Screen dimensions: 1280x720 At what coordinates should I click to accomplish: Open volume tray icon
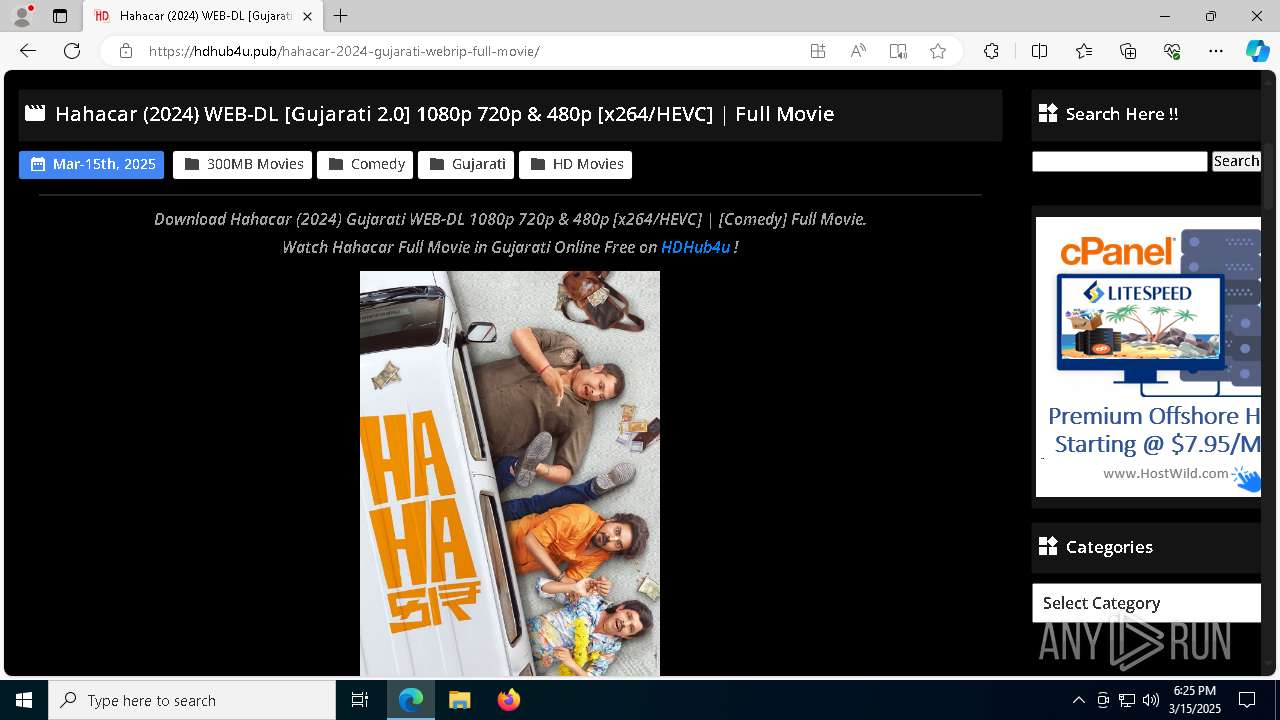[x=1150, y=700]
